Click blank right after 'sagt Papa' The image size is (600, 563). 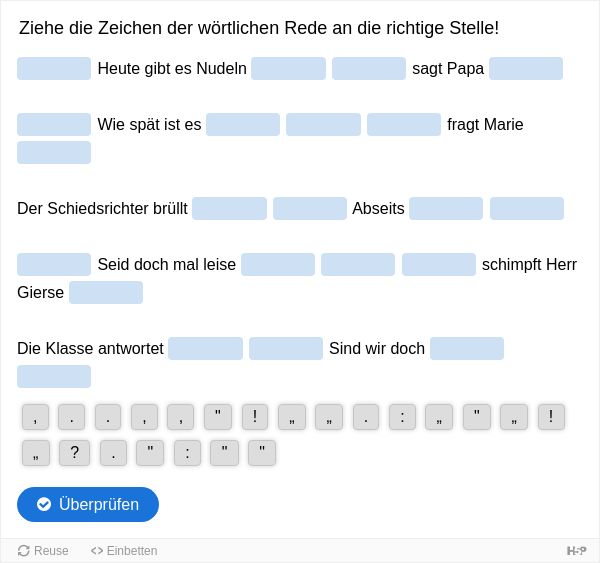[x=526, y=69]
